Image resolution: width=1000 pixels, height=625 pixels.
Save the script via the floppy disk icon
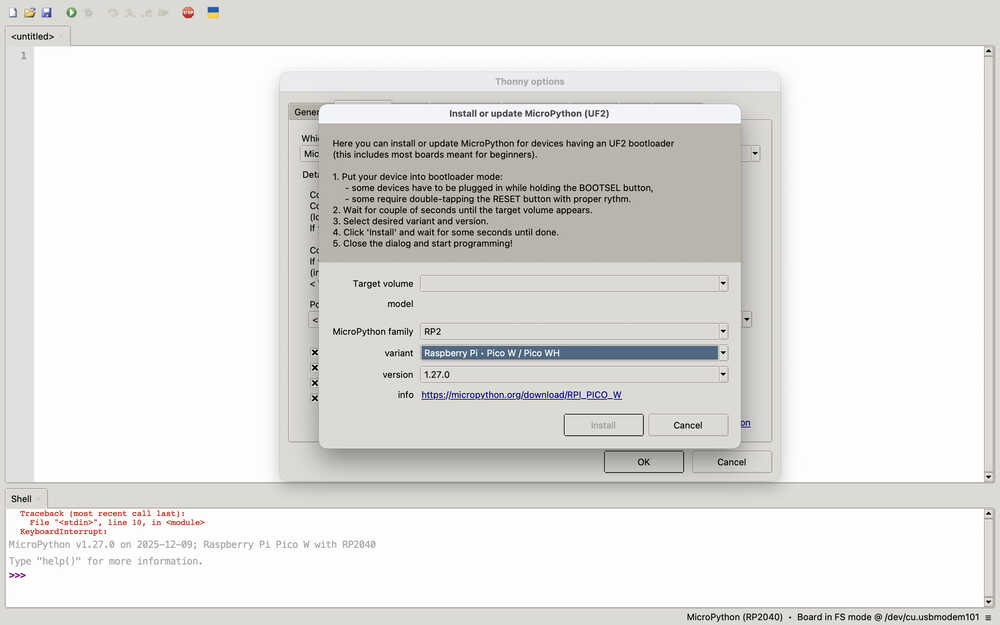[45, 12]
